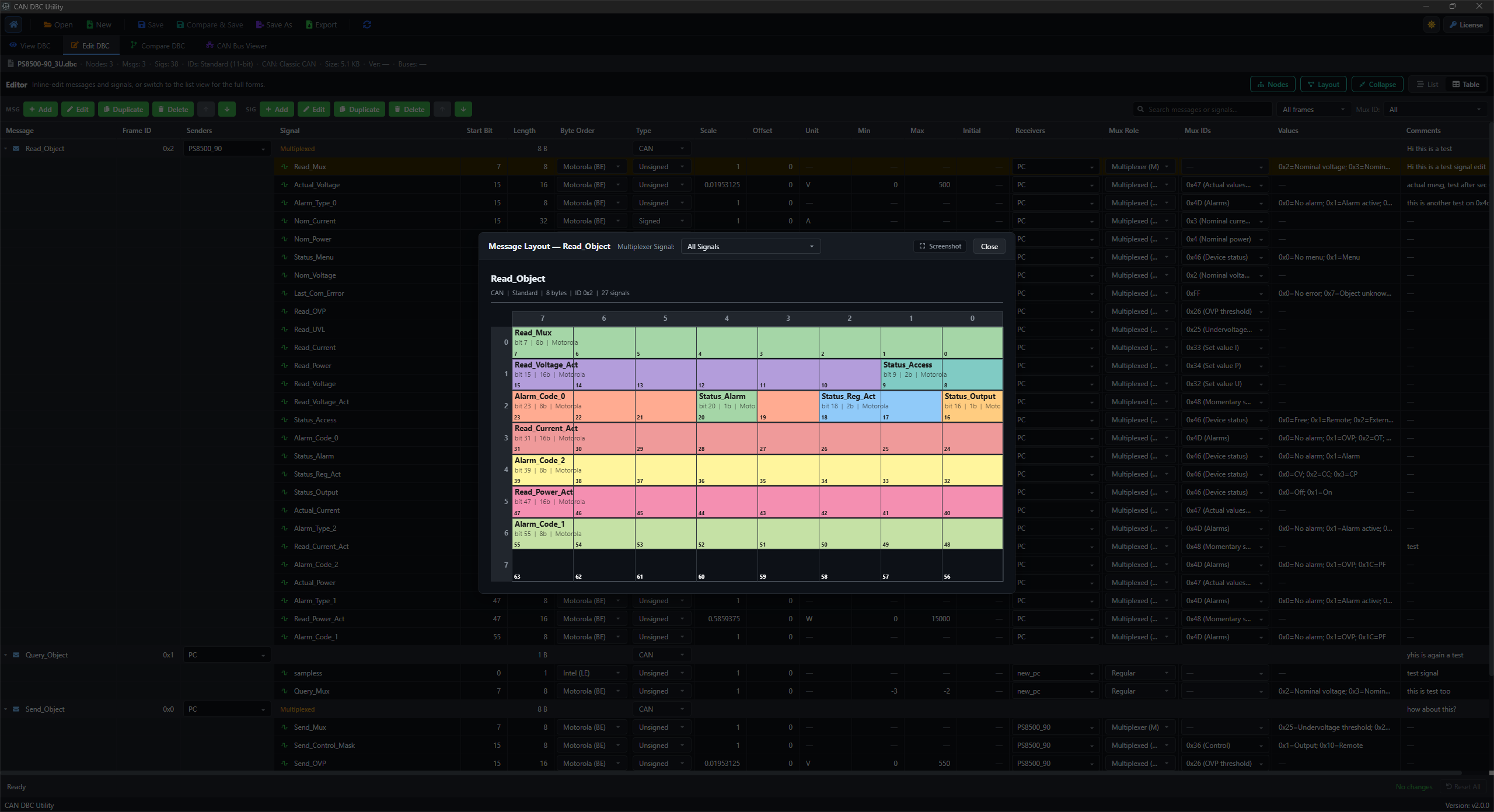The image size is (1494, 812).
Task: Click the message envelope icon for Send_Object
Action: coord(16,709)
